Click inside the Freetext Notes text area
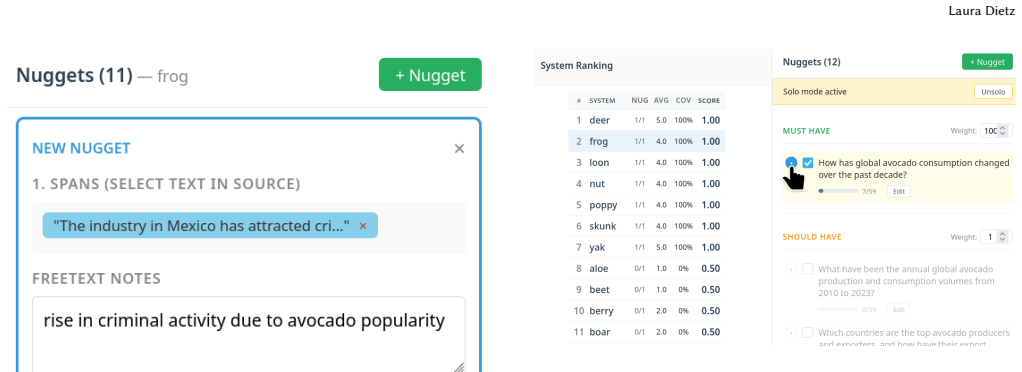This screenshot has width=1022, height=372. coord(249,335)
